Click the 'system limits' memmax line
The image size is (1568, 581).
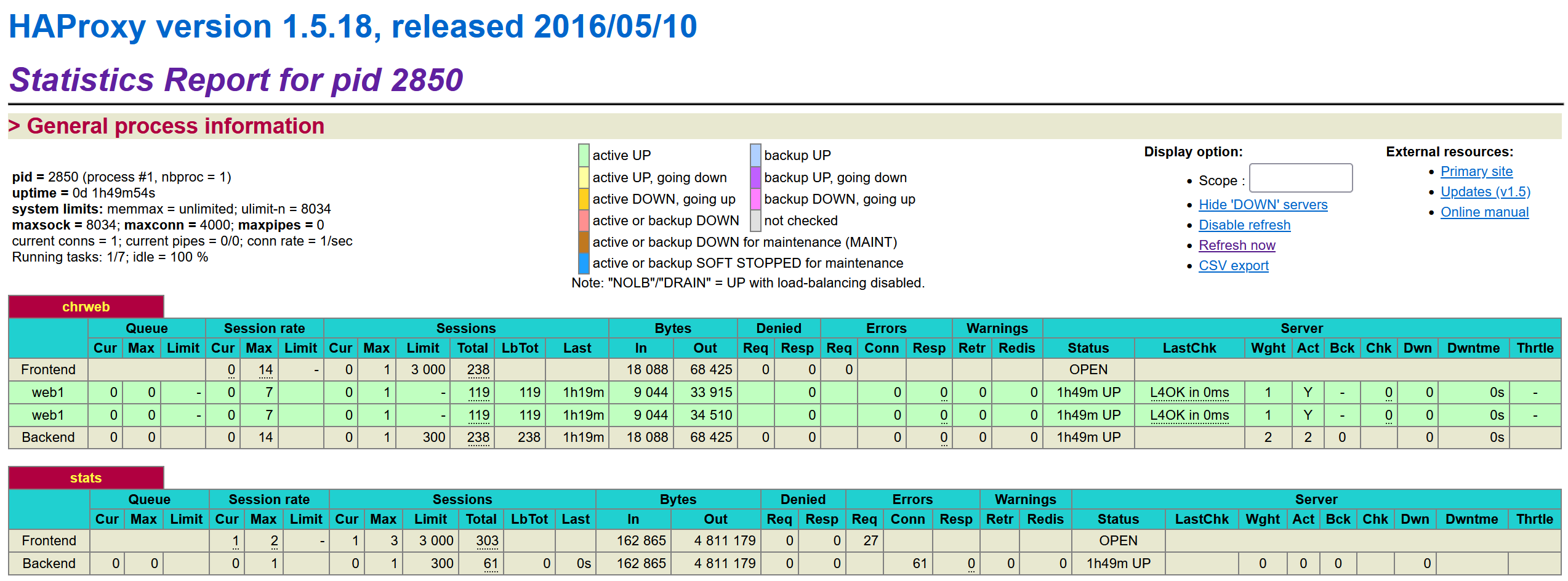pyautogui.click(x=172, y=209)
